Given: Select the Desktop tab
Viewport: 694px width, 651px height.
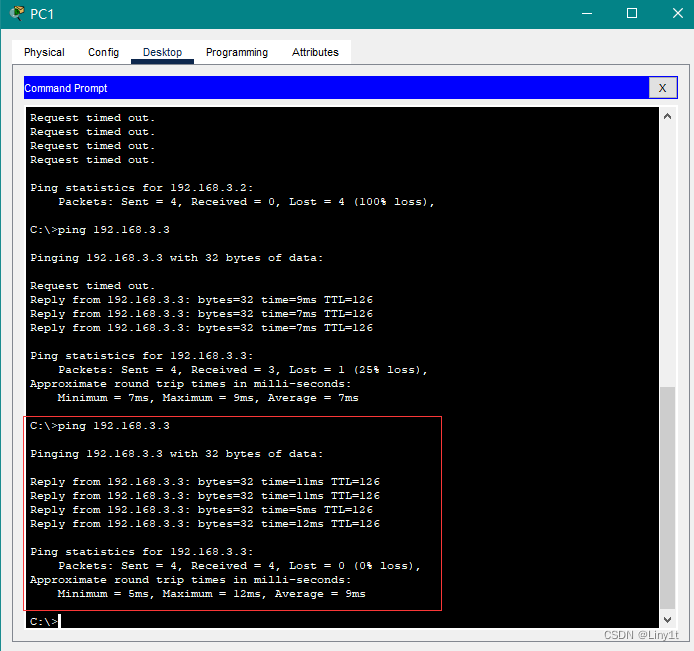Looking at the screenshot, I should tap(162, 52).
